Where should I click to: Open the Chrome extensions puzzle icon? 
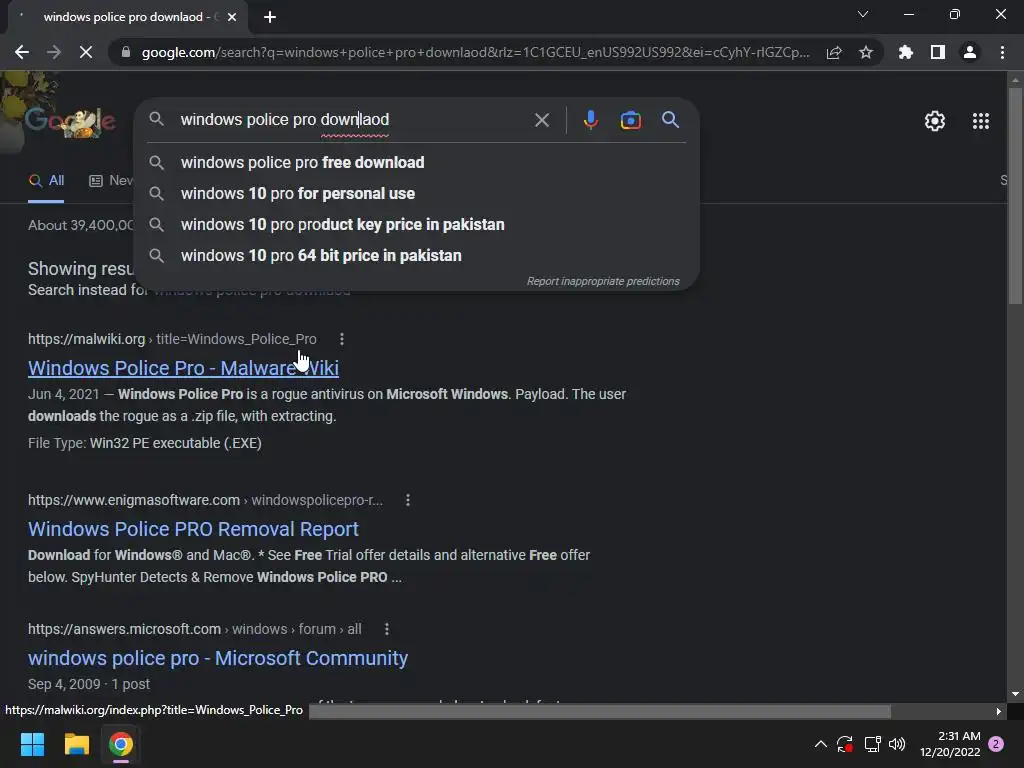pos(906,52)
